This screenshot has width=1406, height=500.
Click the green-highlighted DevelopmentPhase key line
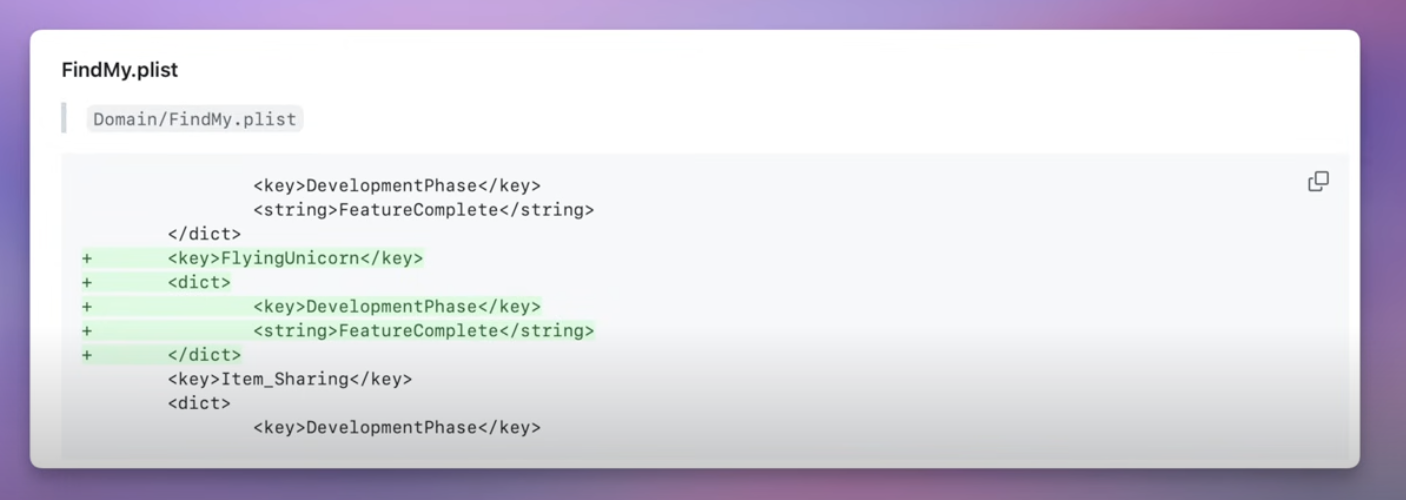(x=396, y=306)
